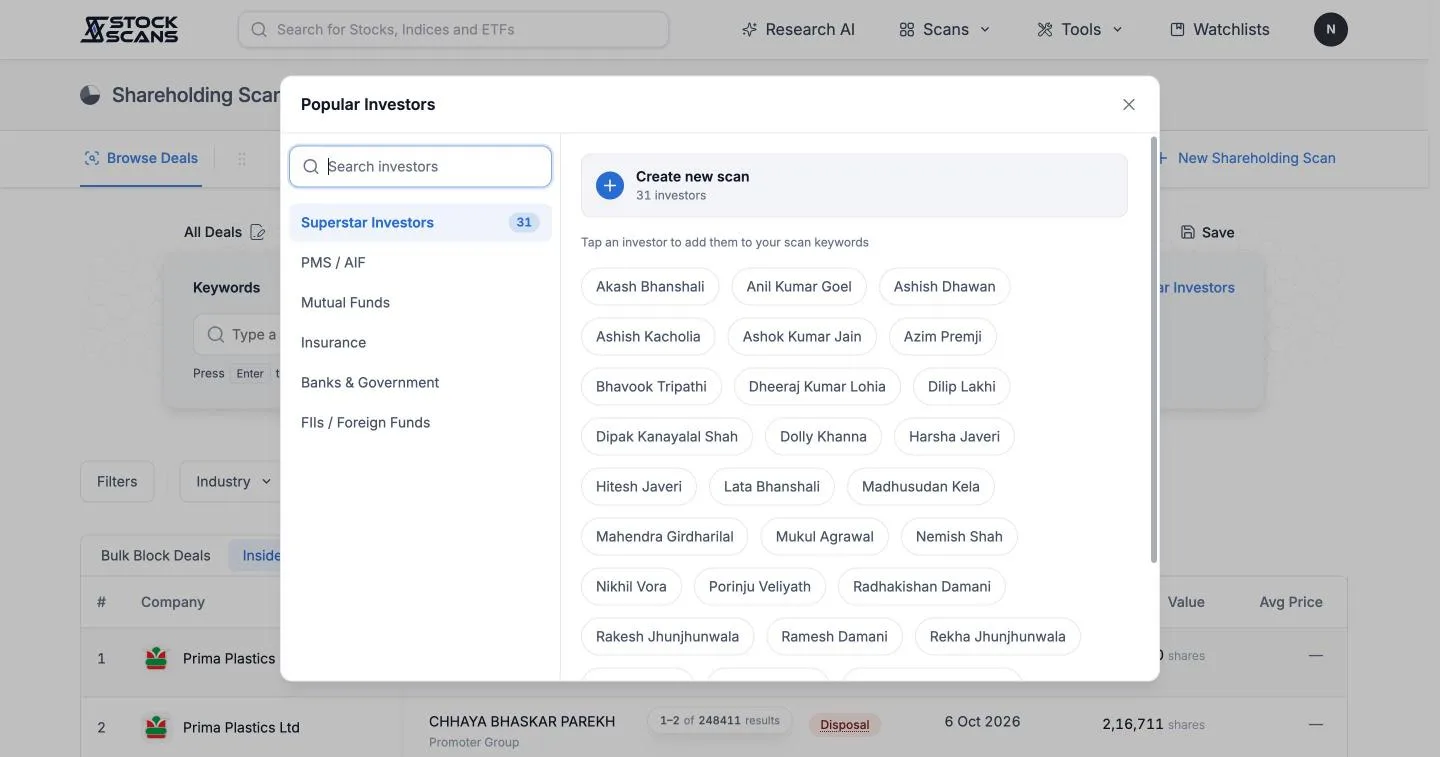Open the Scans dropdown menu
Viewport: 1440px width, 757px height.
(x=944, y=29)
